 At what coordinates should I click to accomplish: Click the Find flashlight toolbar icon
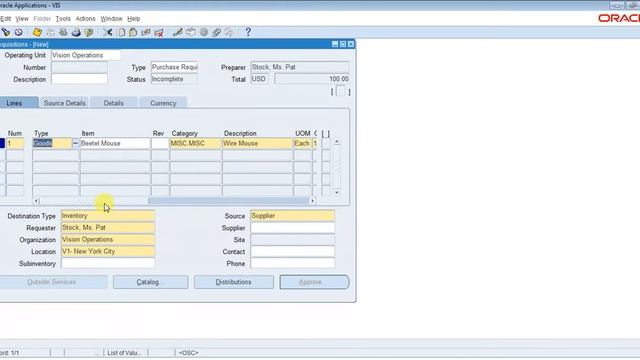click(x=6, y=32)
